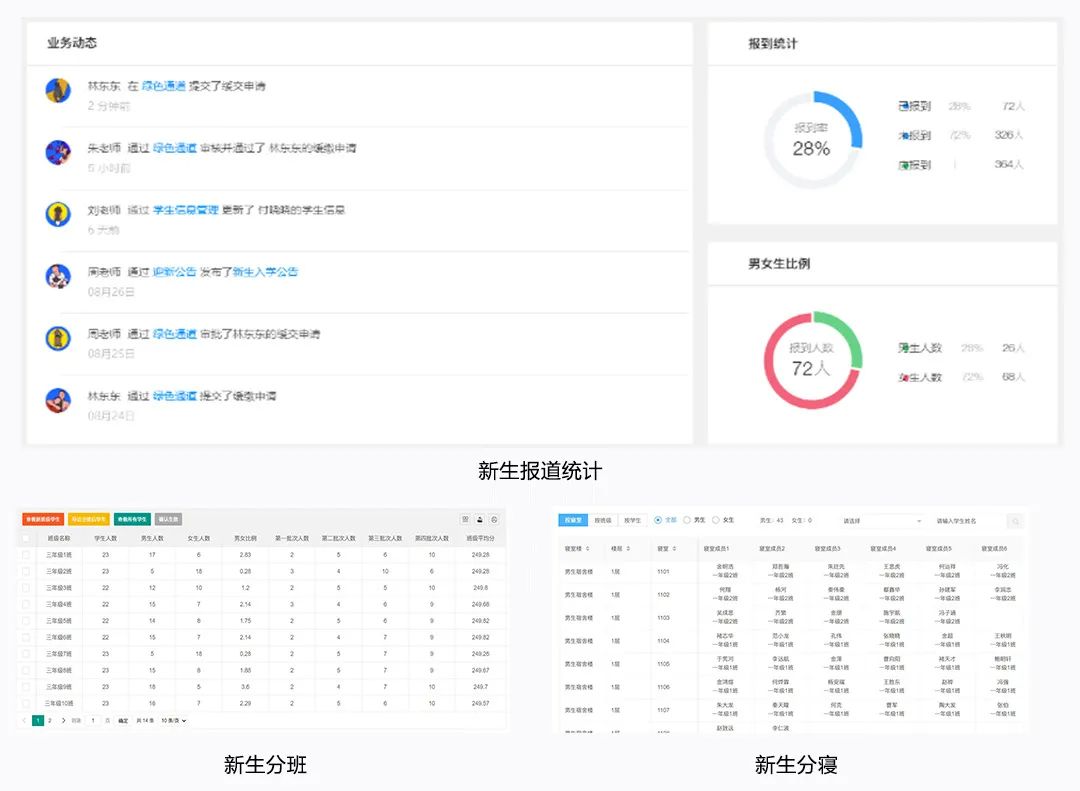This screenshot has height=791, width=1080.
Task: Click the 三年级2班 class name cell
Action: coord(59,571)
